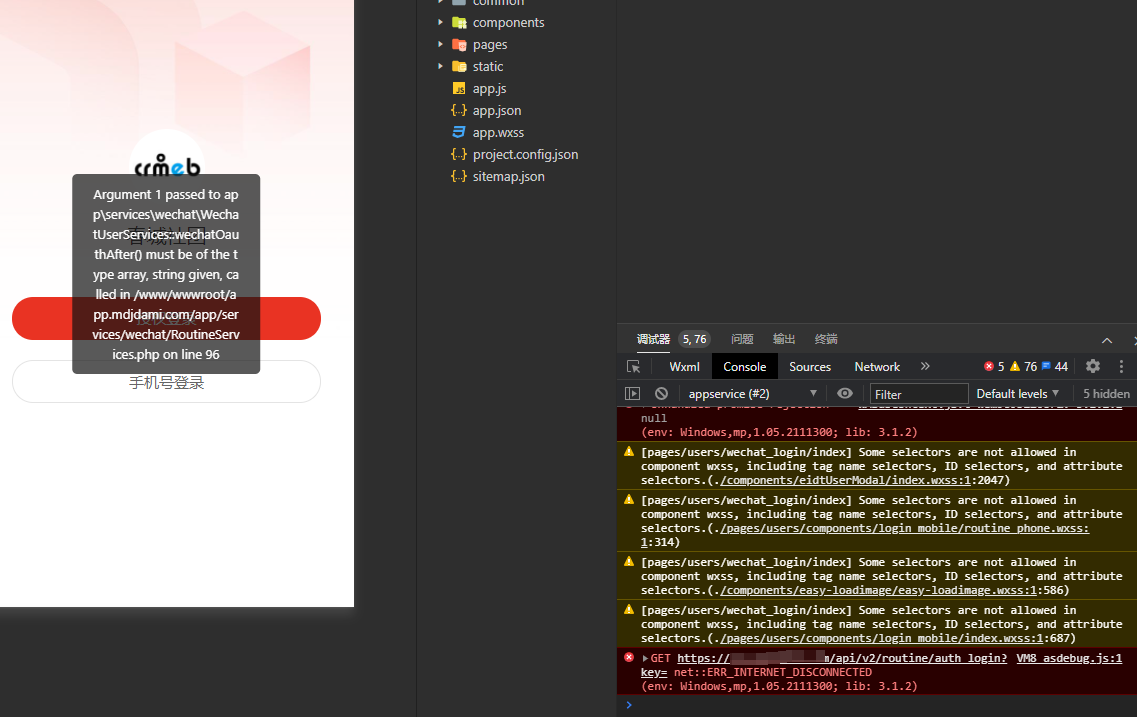Click the red error count icon
The image size is (1137, 717).
click(x=988, y=366)
